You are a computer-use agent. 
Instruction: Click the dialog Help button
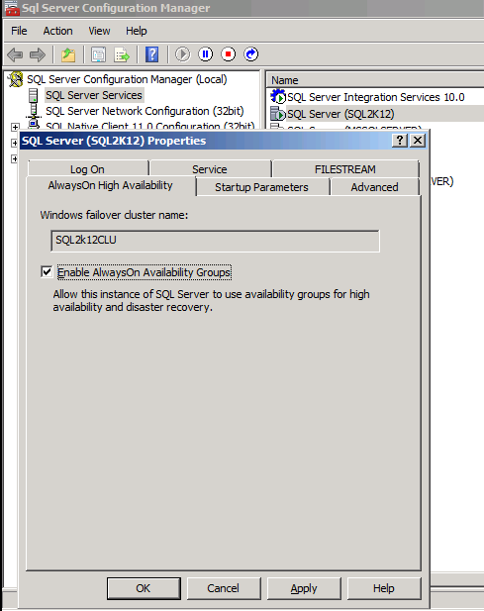[x=384, y=588]
